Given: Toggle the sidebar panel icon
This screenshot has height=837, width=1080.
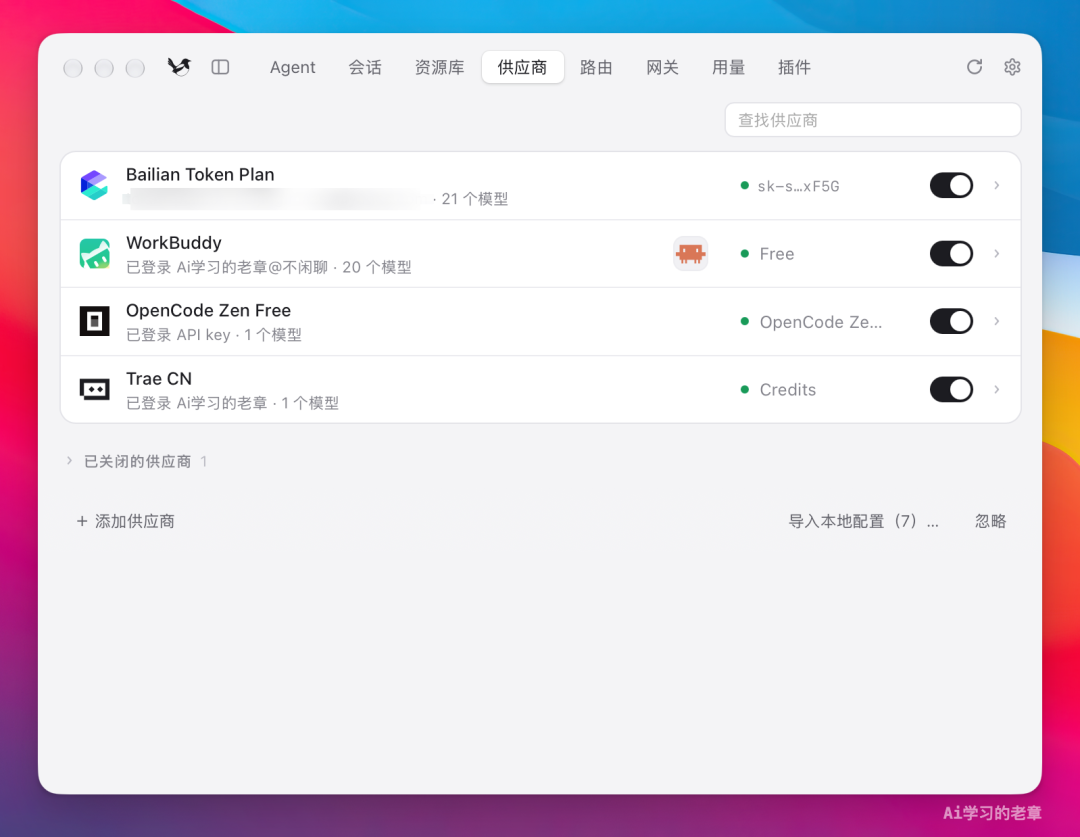Looking at the screenshot, I should coord(220,67).
